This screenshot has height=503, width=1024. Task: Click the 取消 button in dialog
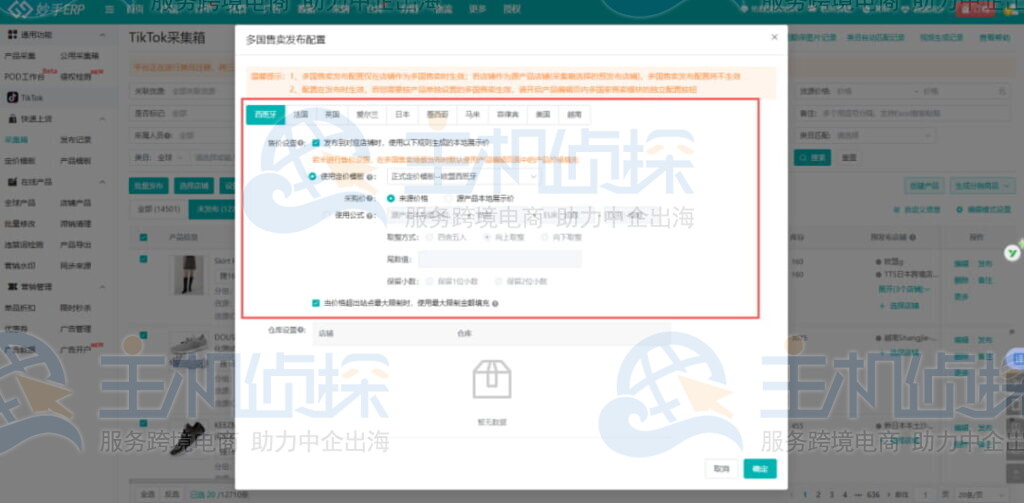pyautogui.click(x=721, y=468)
